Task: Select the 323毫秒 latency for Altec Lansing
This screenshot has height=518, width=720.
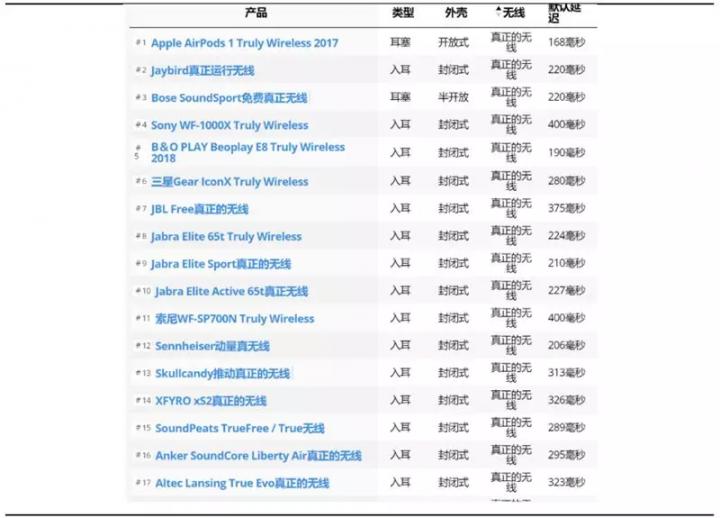Action: (x=566, y=482)
